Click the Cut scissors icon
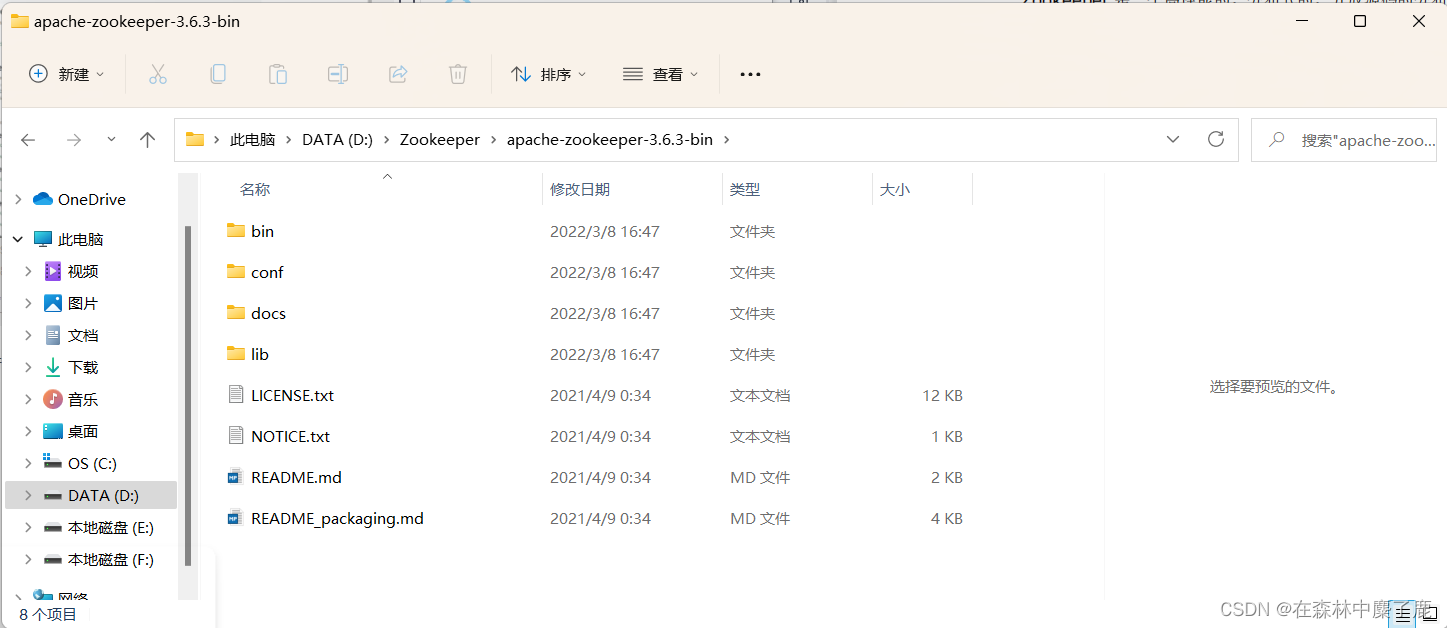 point(158,74)
